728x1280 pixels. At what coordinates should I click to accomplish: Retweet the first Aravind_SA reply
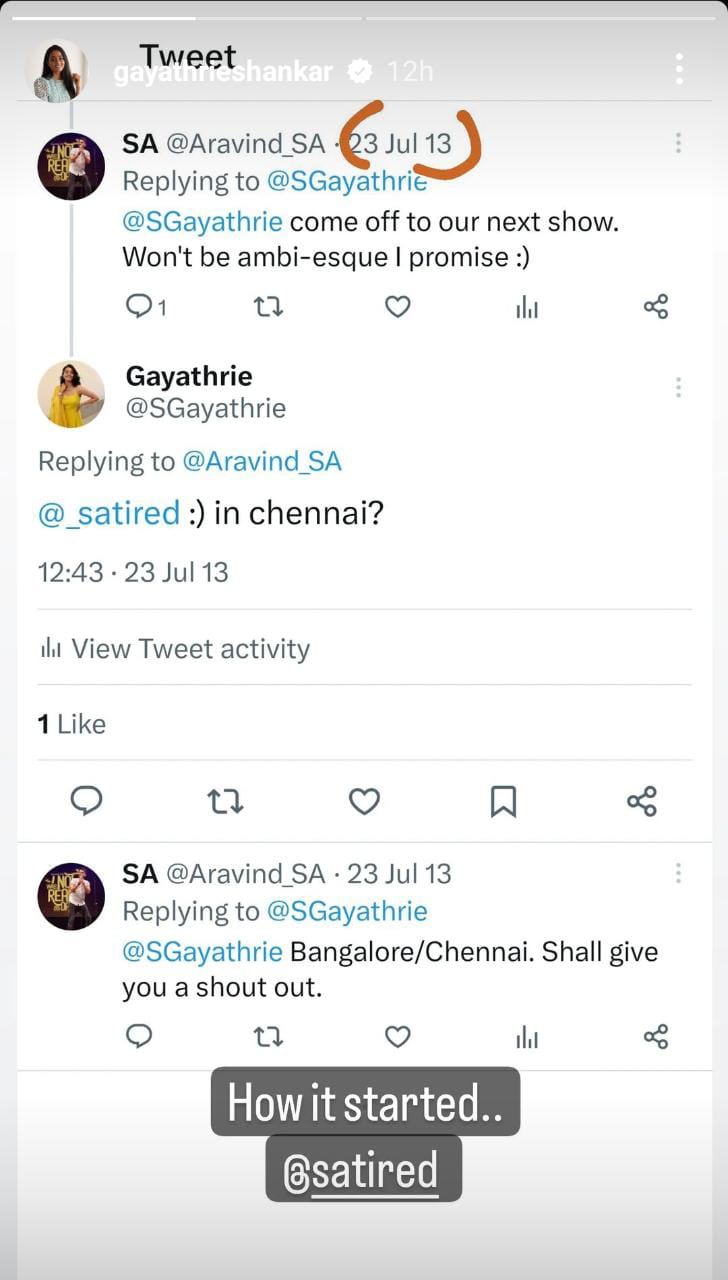pos(268,307)
